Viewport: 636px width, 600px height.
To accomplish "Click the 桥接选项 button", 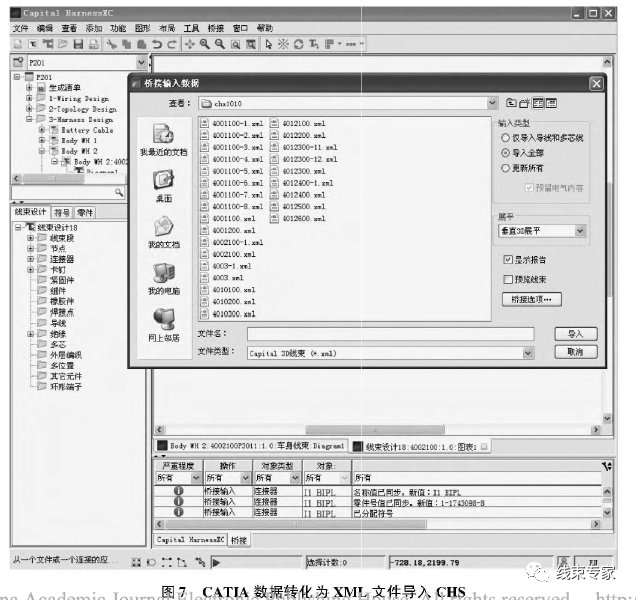I will (x=531, y=299).
